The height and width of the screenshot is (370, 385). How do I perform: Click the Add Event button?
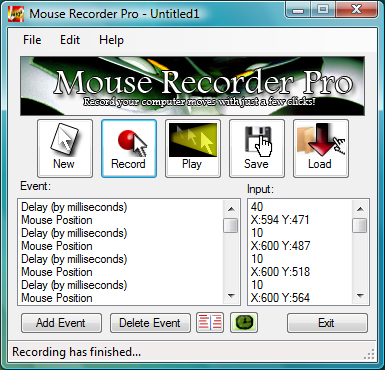click(61, 323)
